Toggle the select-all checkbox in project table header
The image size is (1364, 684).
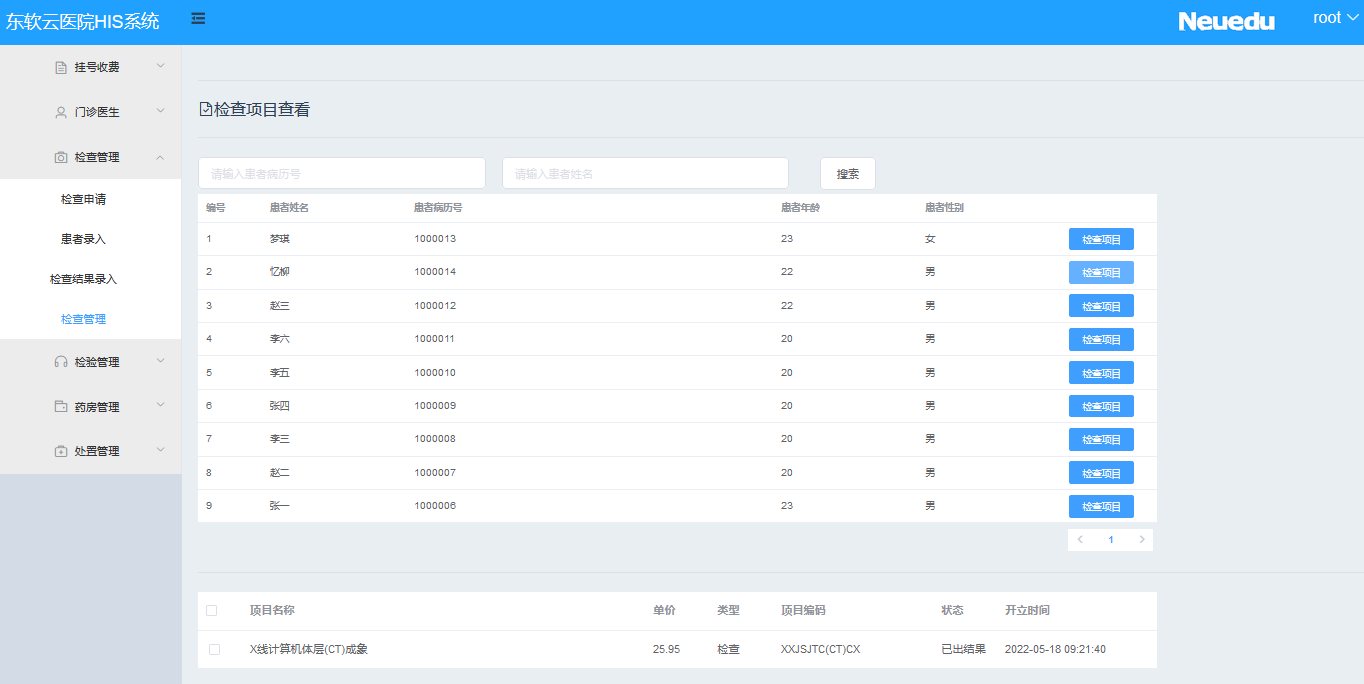(x=211, y=610)
